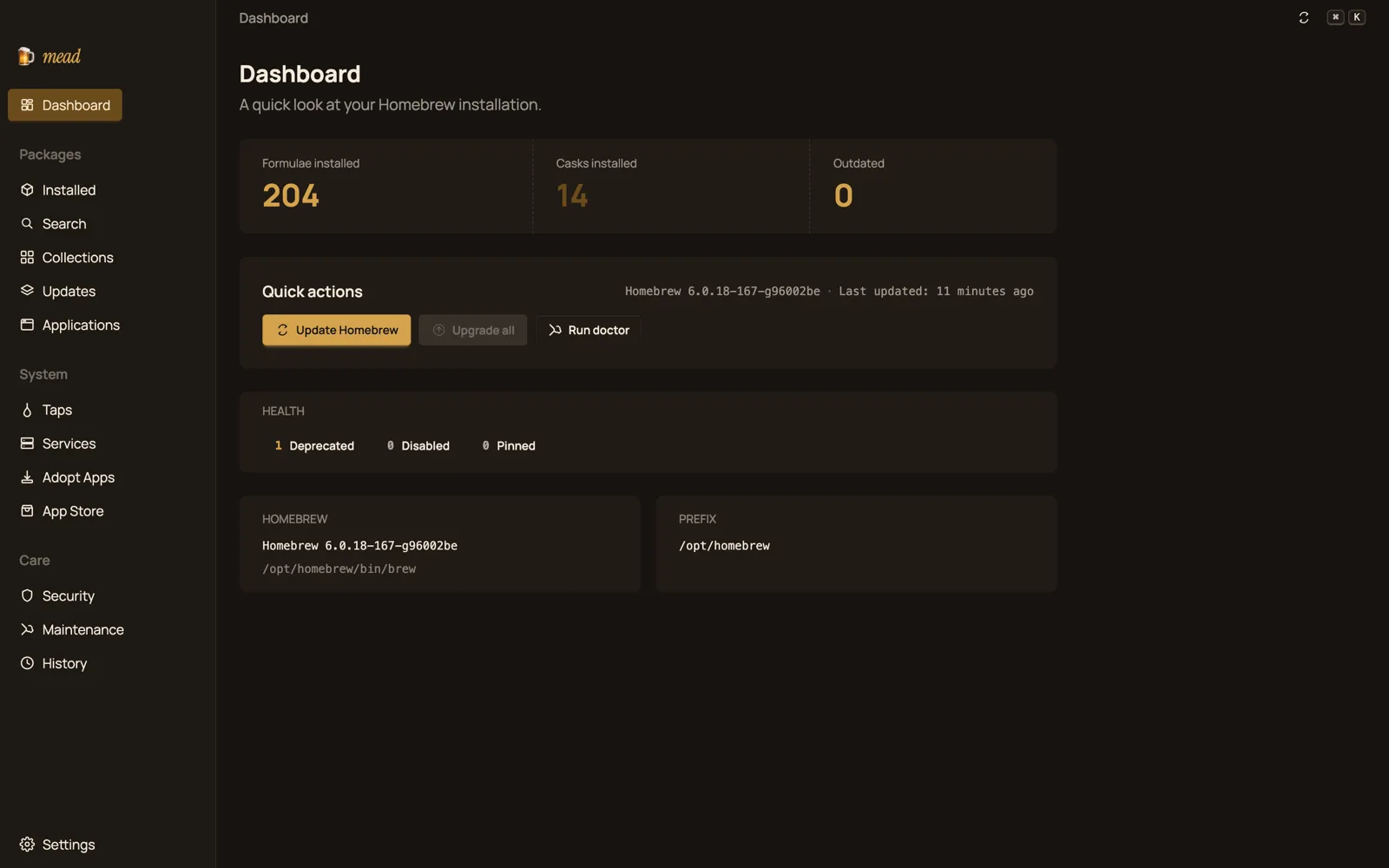Click the Installed package box icon
This screenshot has height=868, width=1389.
point(27,190)
